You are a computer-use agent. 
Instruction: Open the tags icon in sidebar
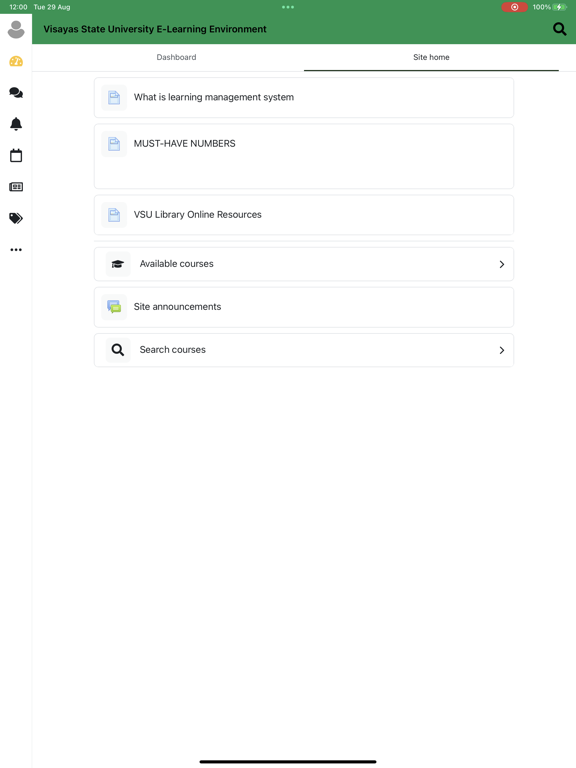pos(16,218)
